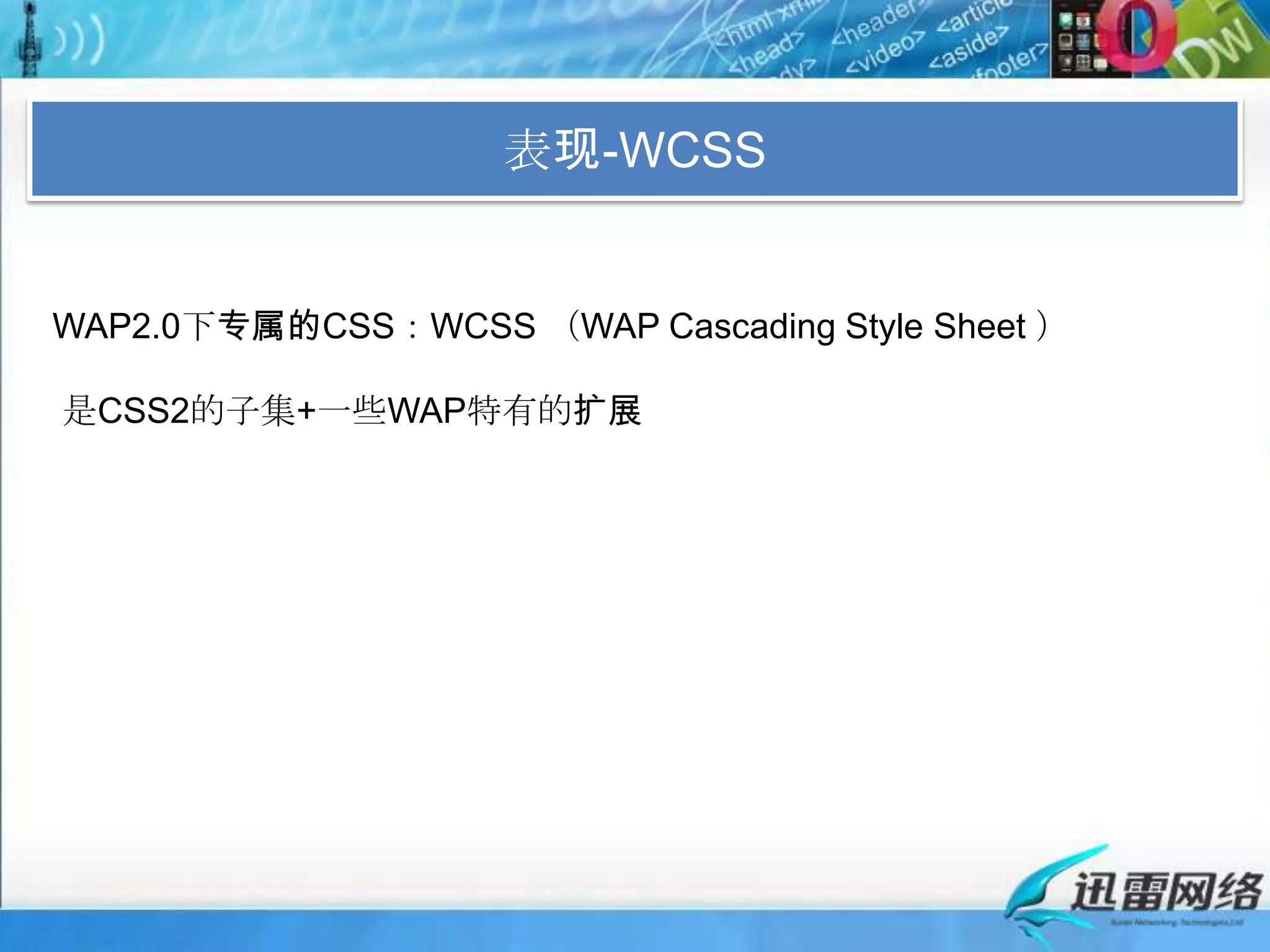Click the red Opera logo in the header
The height and width of the screenshot is (952, 1270).
(x=1136, y=35)
